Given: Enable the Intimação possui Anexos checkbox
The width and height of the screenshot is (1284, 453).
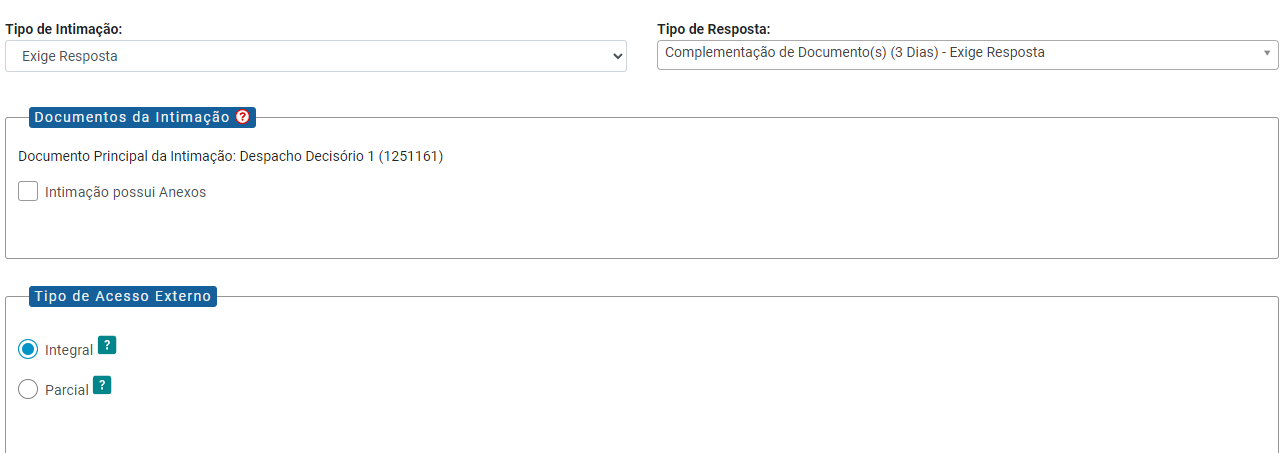Looking at the screenshot, I should (x=28, y=191).
